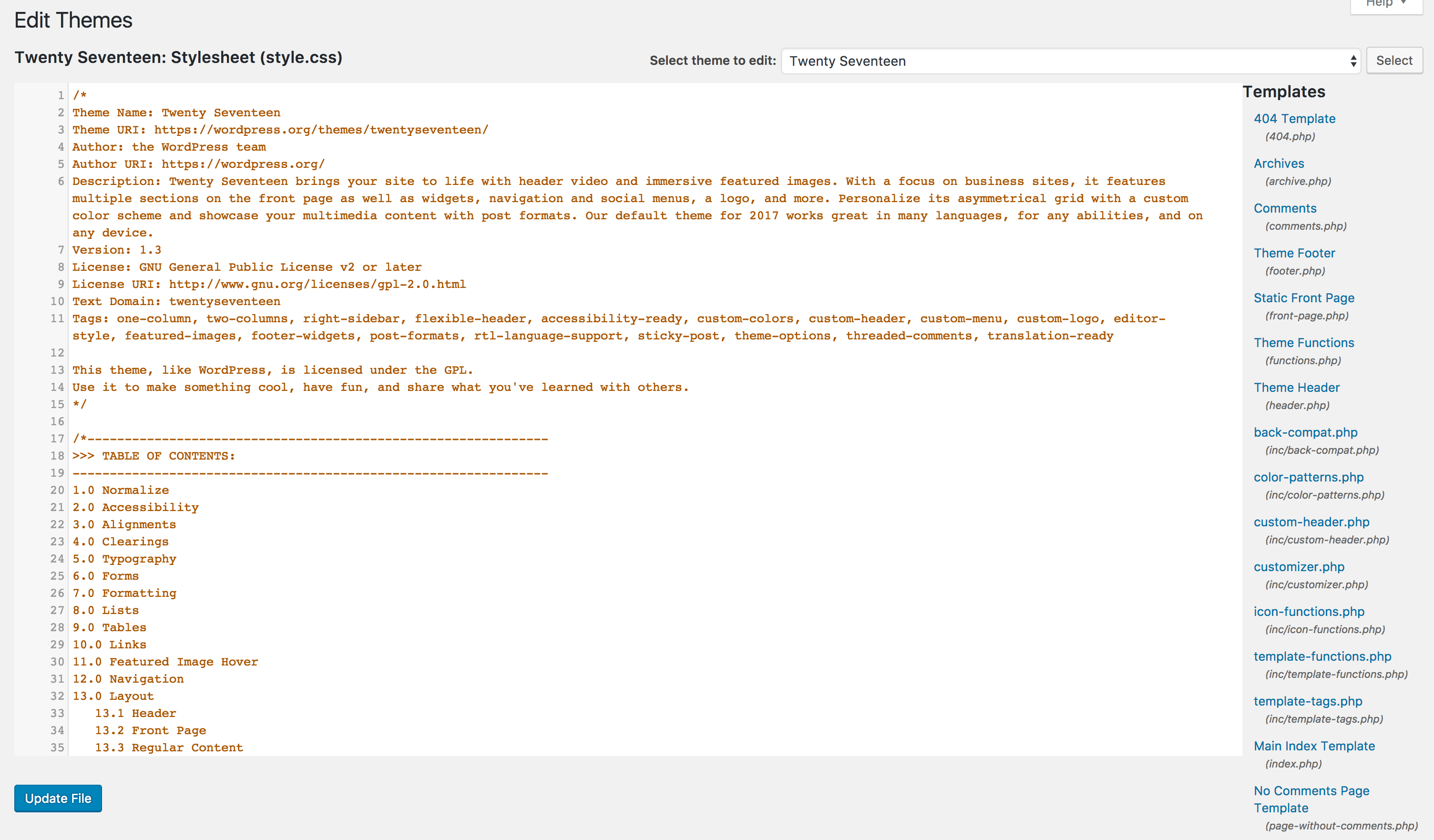1434x840 pixels.
Task: Click the '5.0 Typography' line
Action: coord(124,559)
